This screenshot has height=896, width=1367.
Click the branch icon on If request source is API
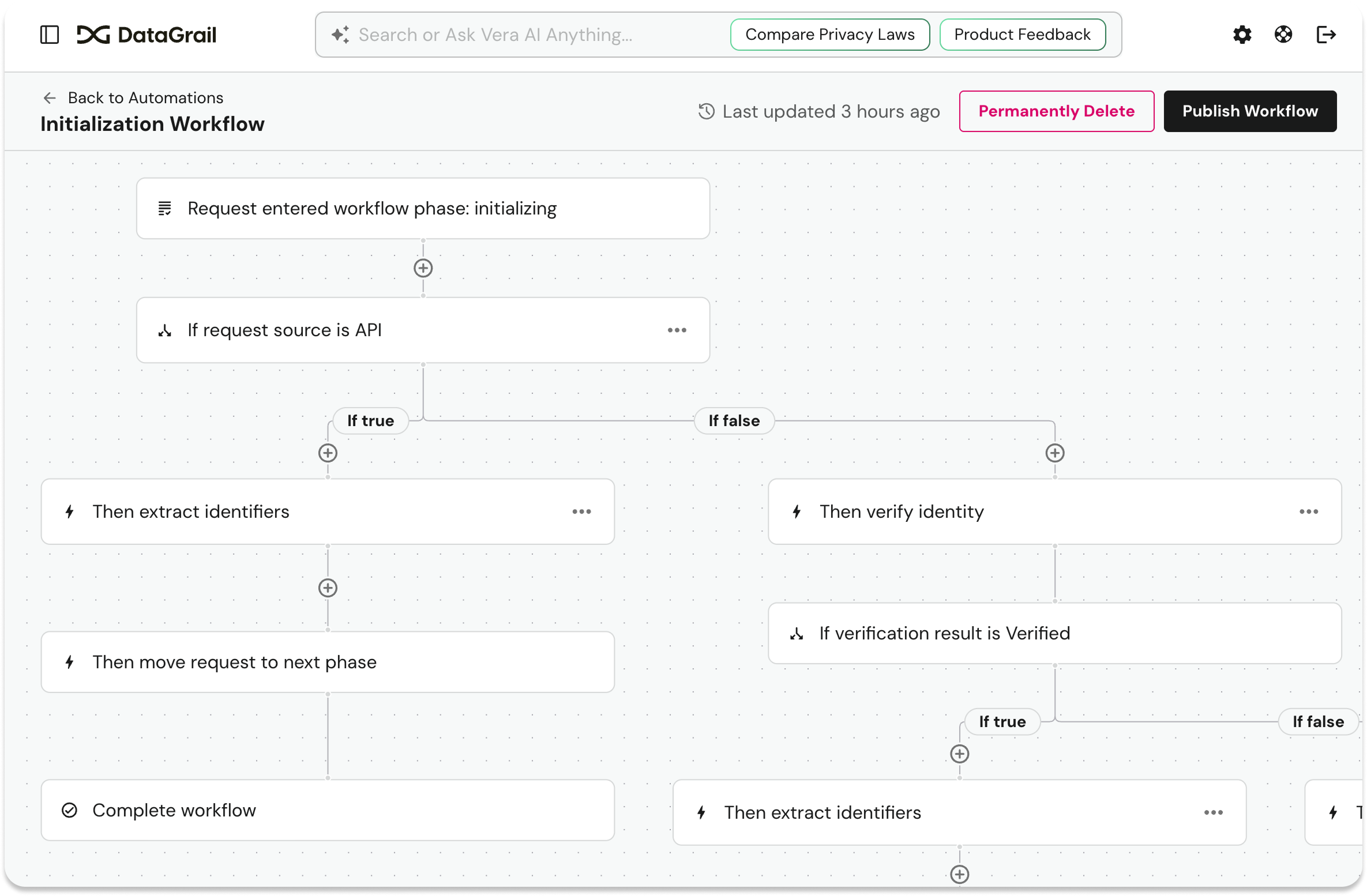click(165, 330)
